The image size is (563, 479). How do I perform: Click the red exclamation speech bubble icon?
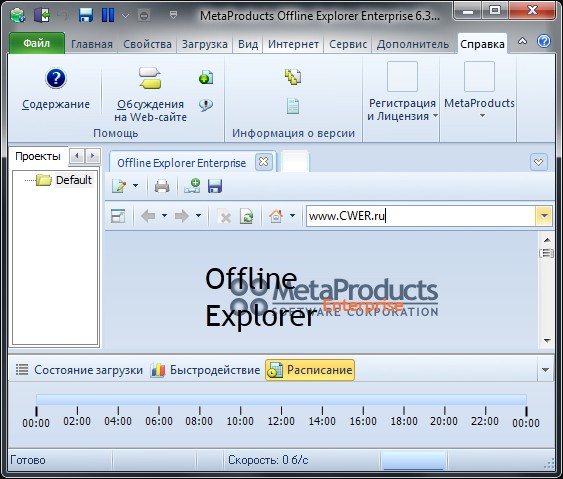(x=206, y=105)
